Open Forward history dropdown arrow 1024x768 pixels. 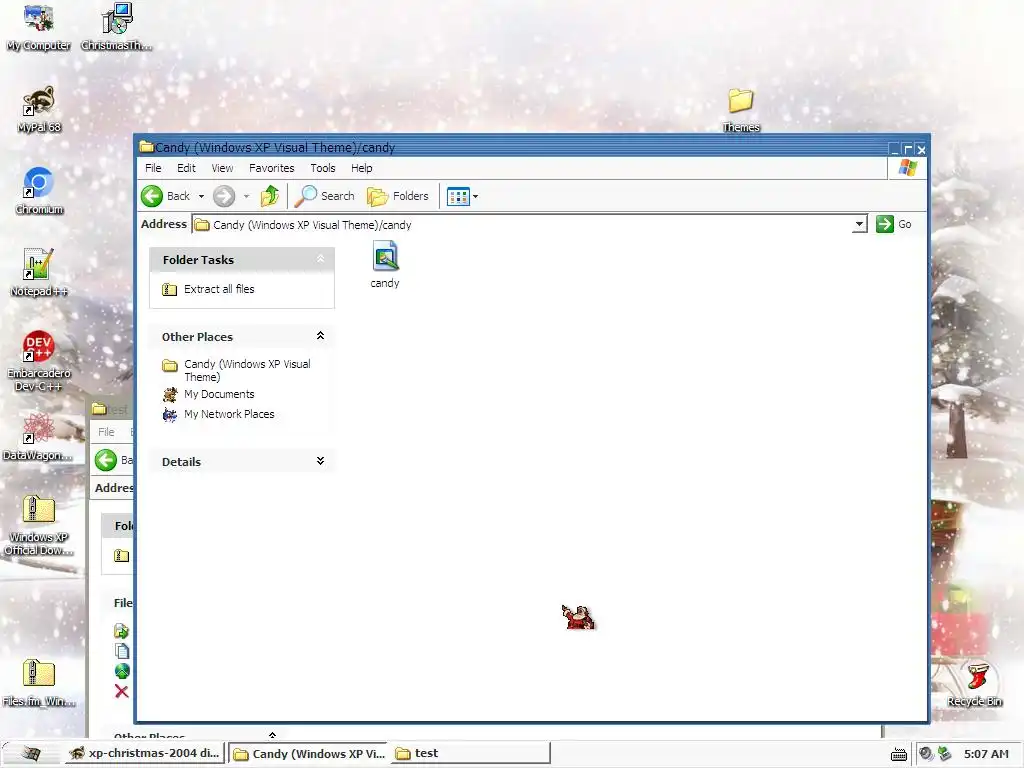246,196
